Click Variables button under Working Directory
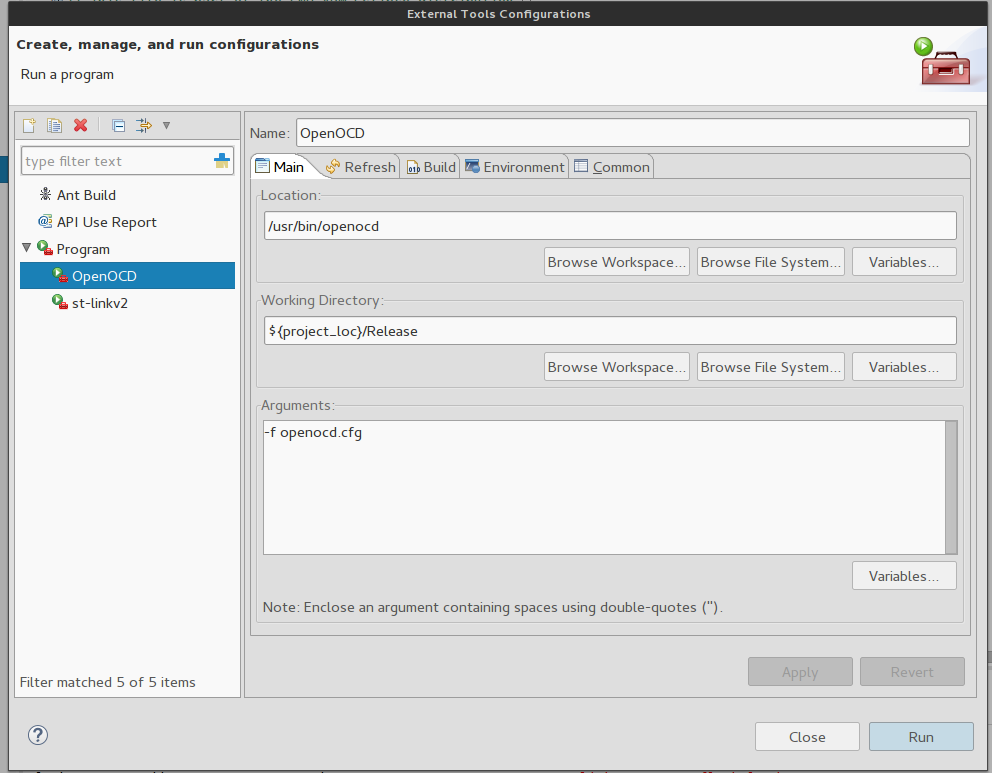This screenshot has width=992, height=773. (904, 367)
